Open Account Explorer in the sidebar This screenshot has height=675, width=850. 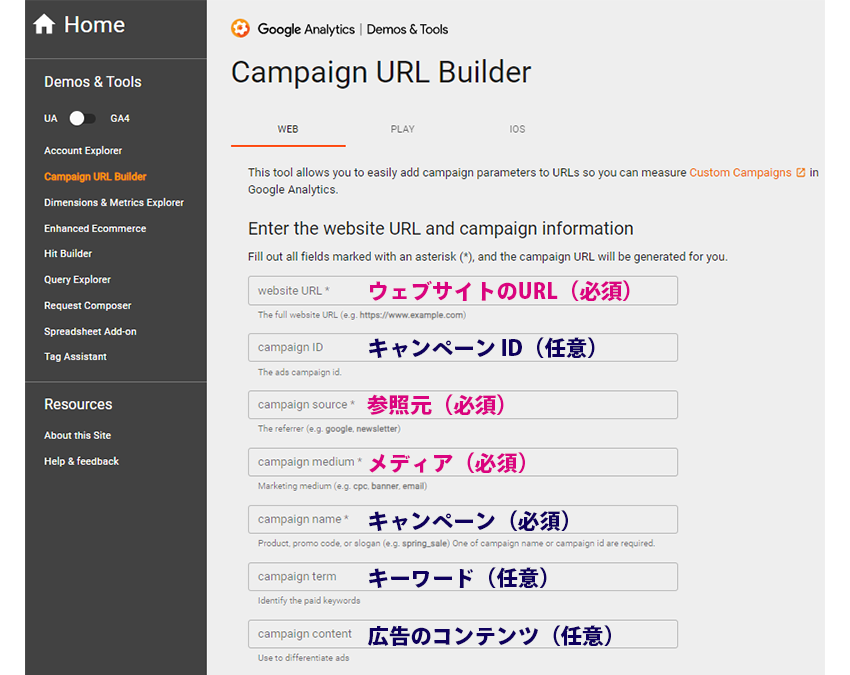pos(83,151)
